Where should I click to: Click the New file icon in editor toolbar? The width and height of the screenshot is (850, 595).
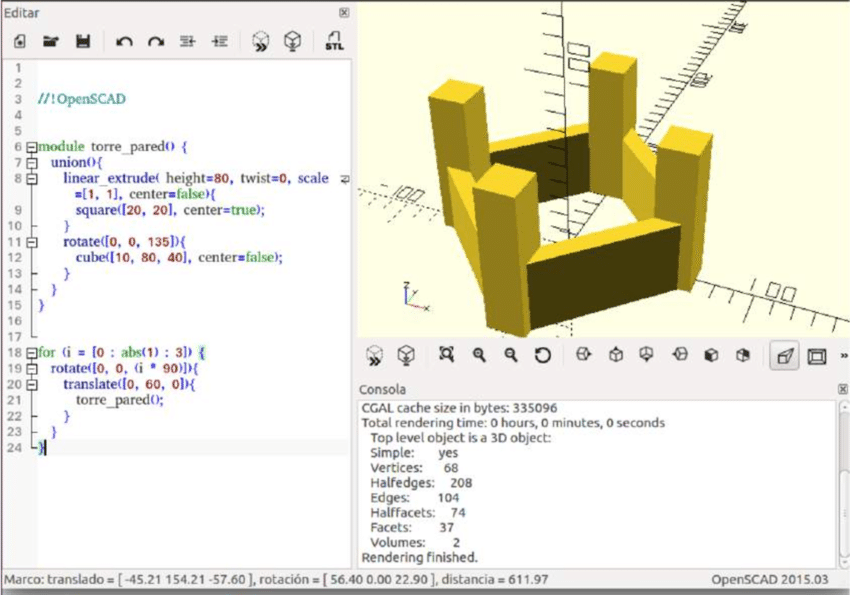coord(19,42)
